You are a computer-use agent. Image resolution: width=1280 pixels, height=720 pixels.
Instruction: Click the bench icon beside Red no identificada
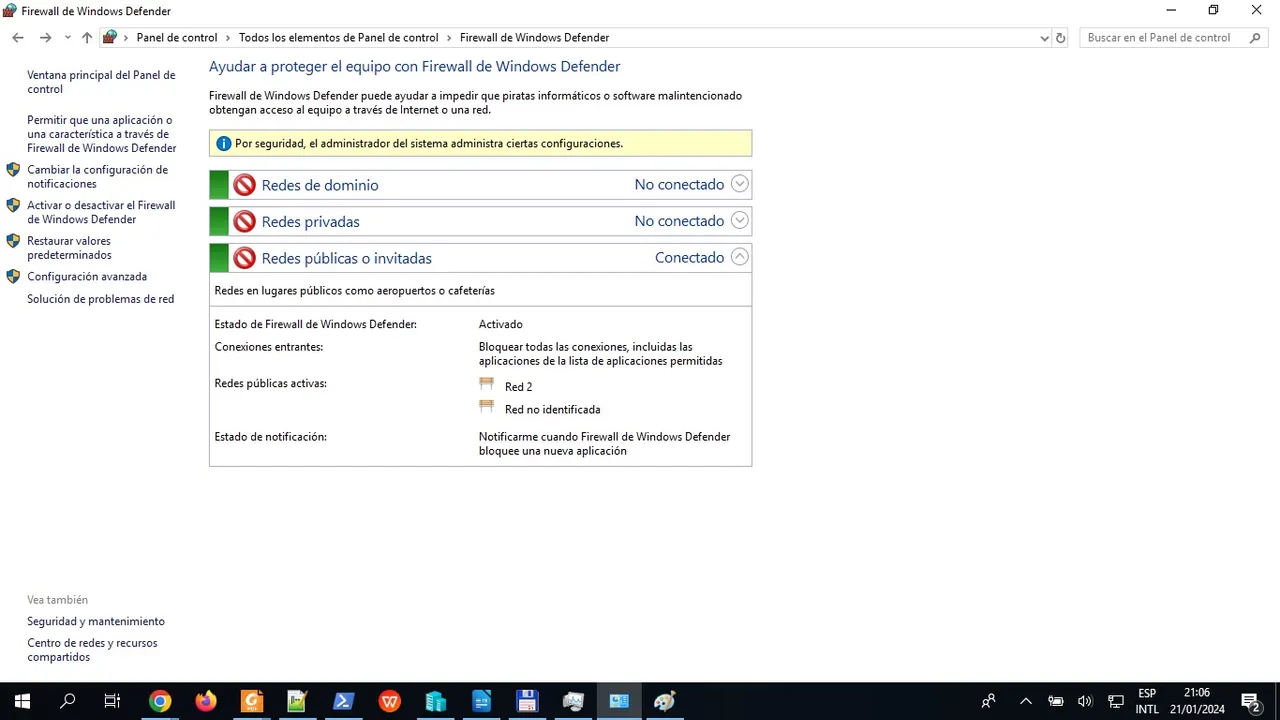pos(487,407)
